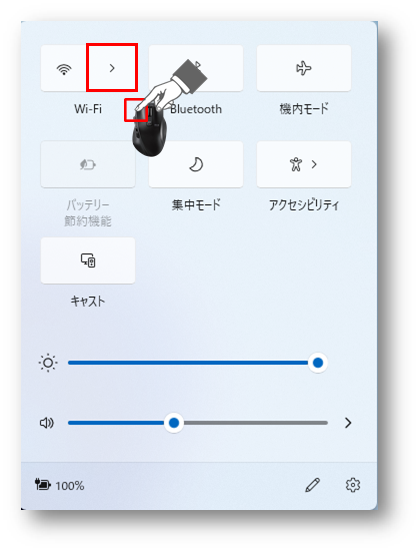Expand the Wi-Fi network list chevron

point(112,68)
